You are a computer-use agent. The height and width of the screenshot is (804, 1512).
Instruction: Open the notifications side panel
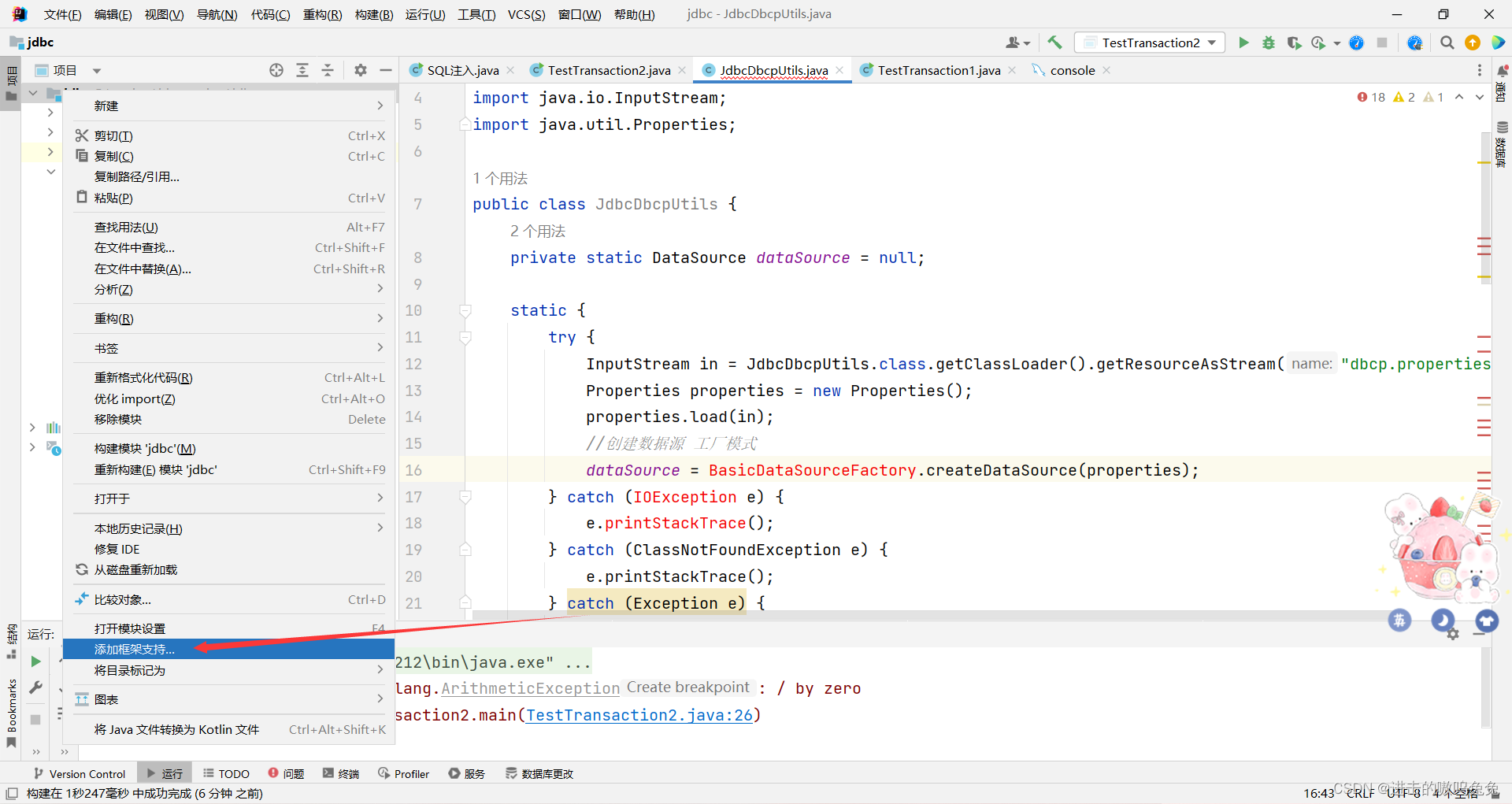1502,83
